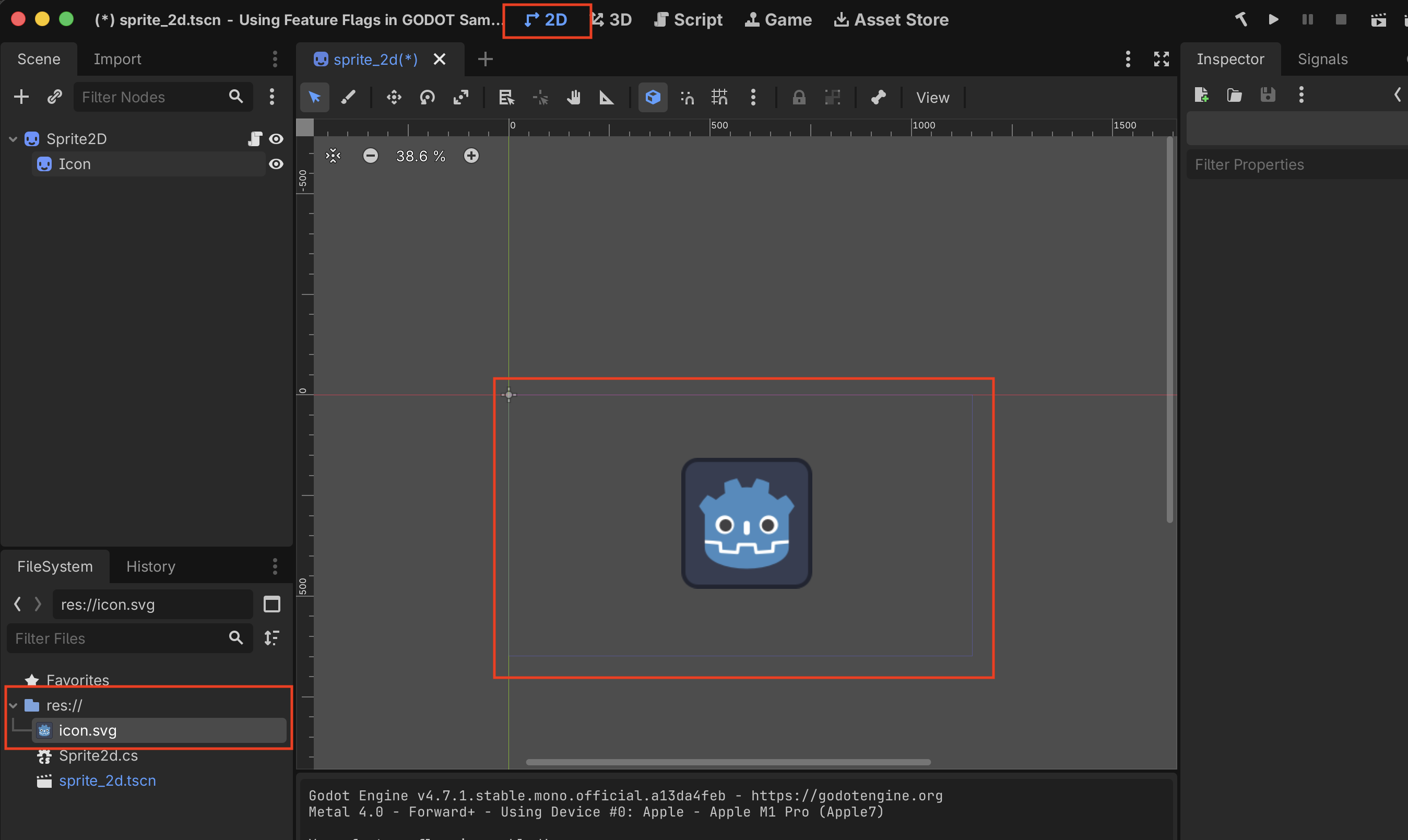Activate the Move Mode tool
This screenshot has width=1408, height=840.
394,97
